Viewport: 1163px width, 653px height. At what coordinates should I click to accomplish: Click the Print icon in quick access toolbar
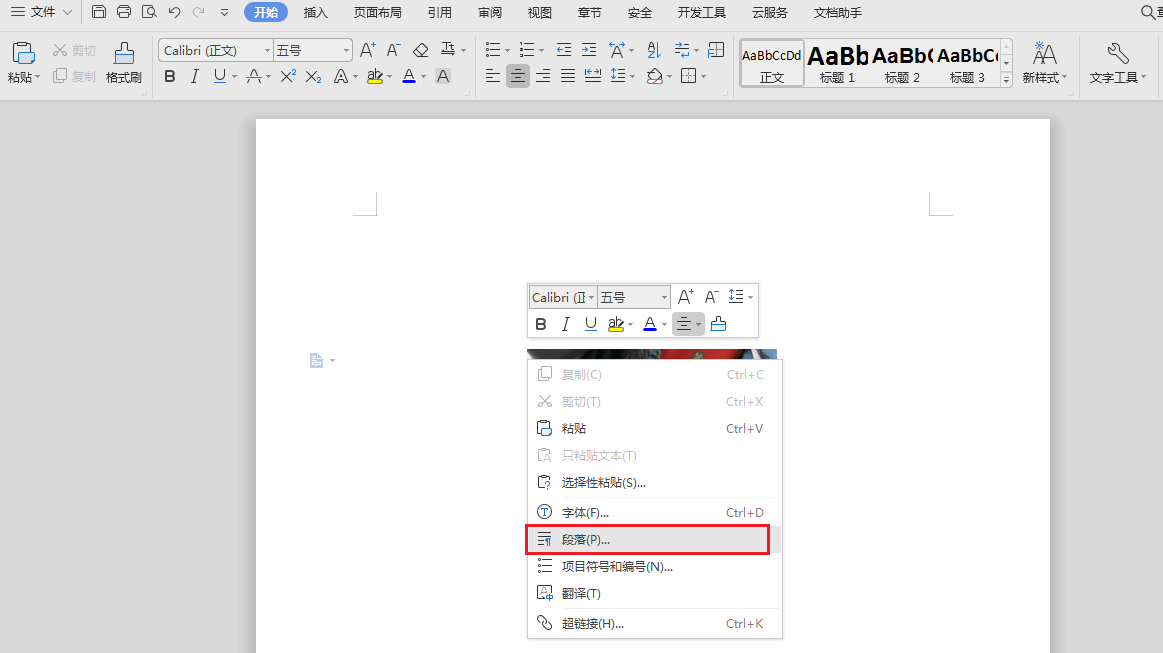(x=124, y=12)
